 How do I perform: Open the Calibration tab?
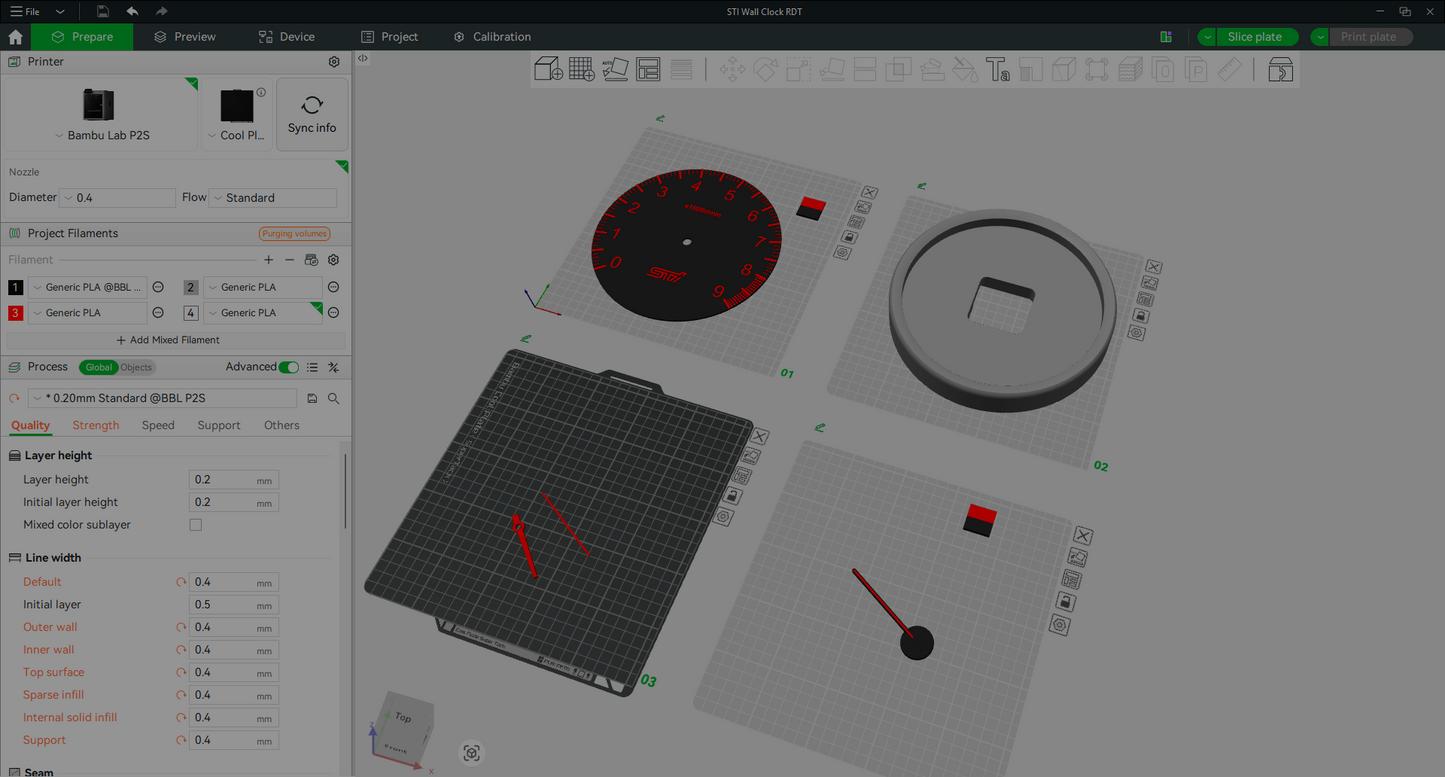point(492,37)
